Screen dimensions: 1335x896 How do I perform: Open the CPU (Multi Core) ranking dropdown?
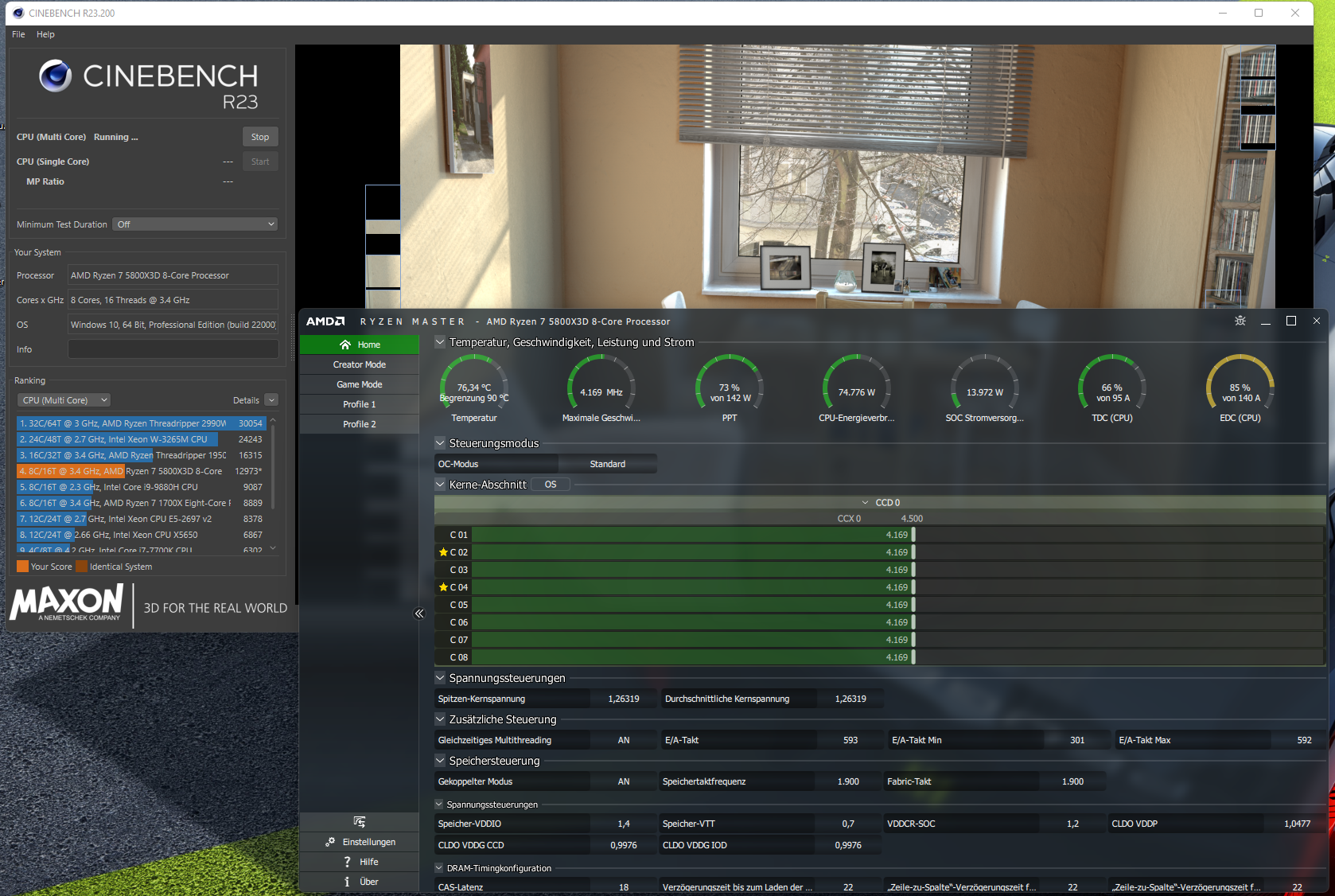tap(64, 400)
